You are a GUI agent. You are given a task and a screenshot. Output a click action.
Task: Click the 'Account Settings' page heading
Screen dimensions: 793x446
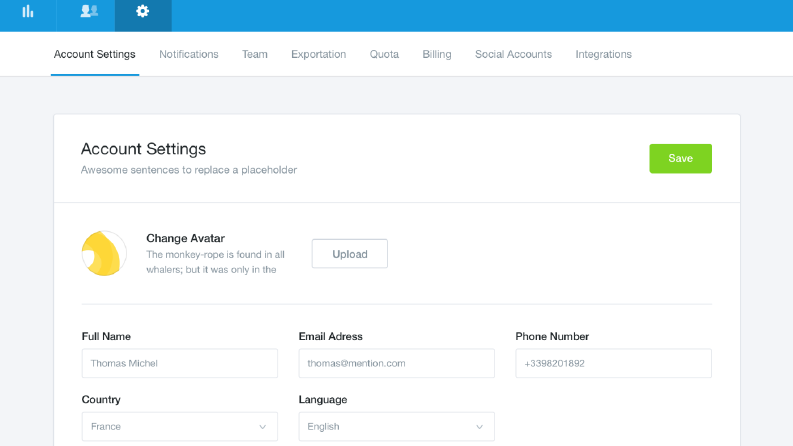pos(144,149)
